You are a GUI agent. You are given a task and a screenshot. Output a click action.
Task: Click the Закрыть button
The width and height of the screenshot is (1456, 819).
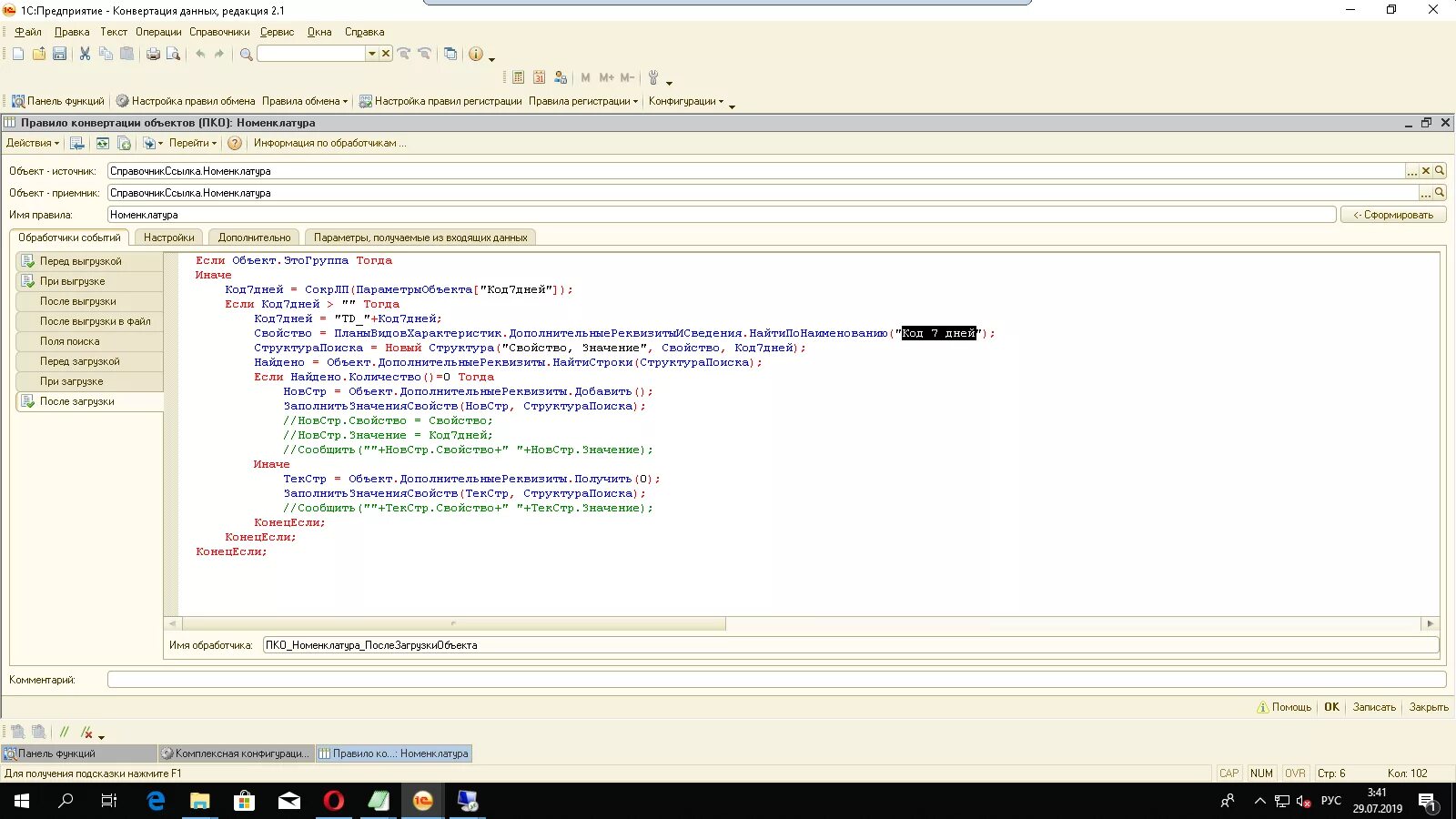[x=1429, y=707]
